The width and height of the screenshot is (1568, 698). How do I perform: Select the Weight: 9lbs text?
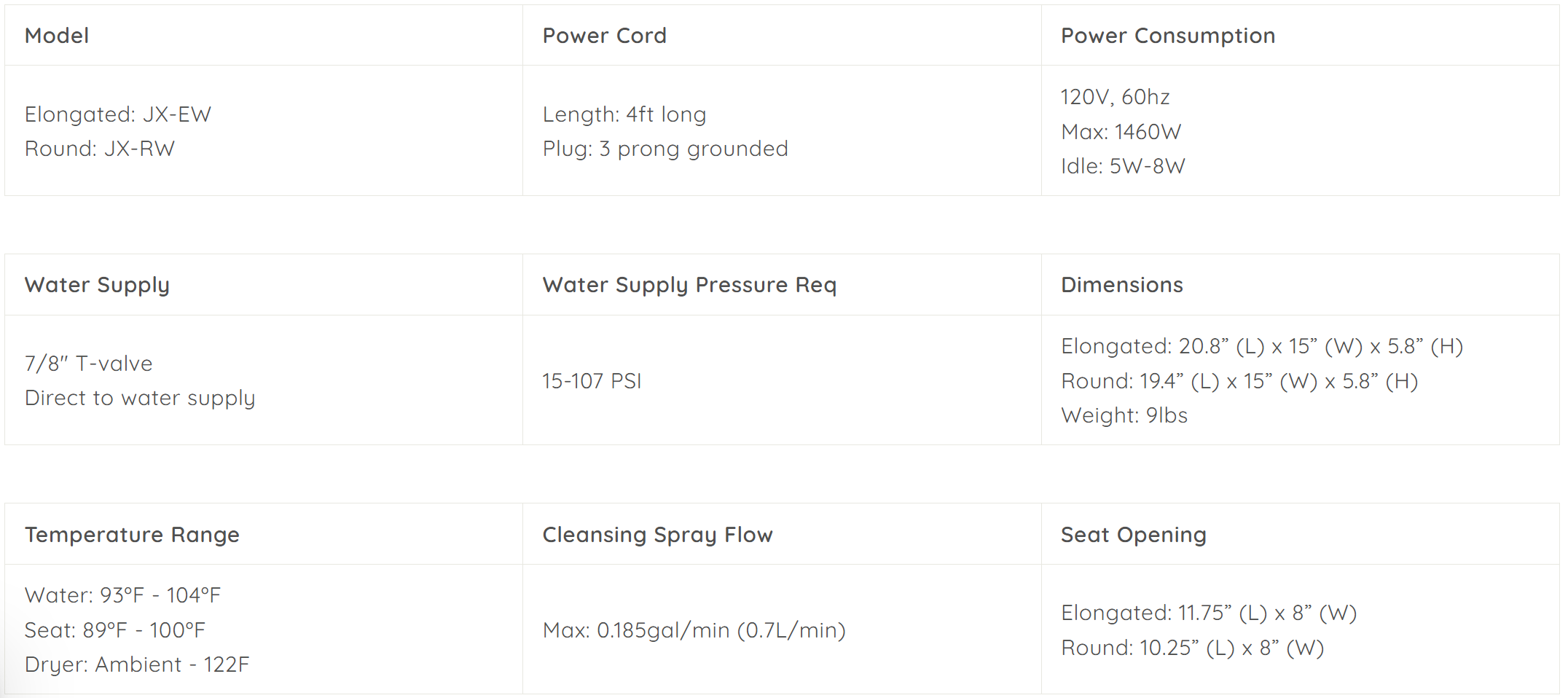1124,415
